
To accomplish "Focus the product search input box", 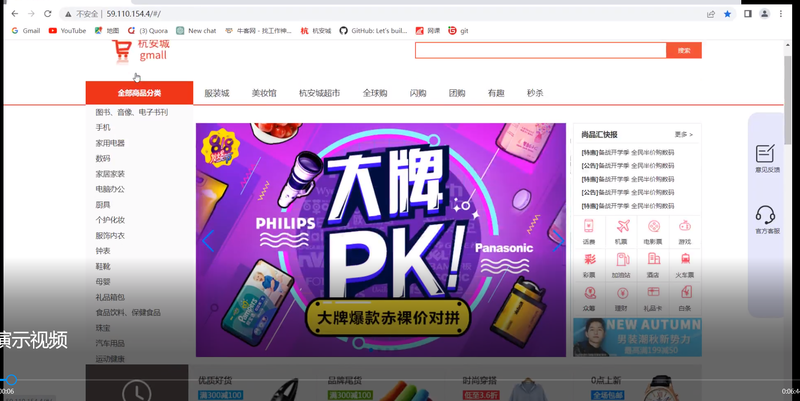I will pyautogui.click(x=541, y=50).
